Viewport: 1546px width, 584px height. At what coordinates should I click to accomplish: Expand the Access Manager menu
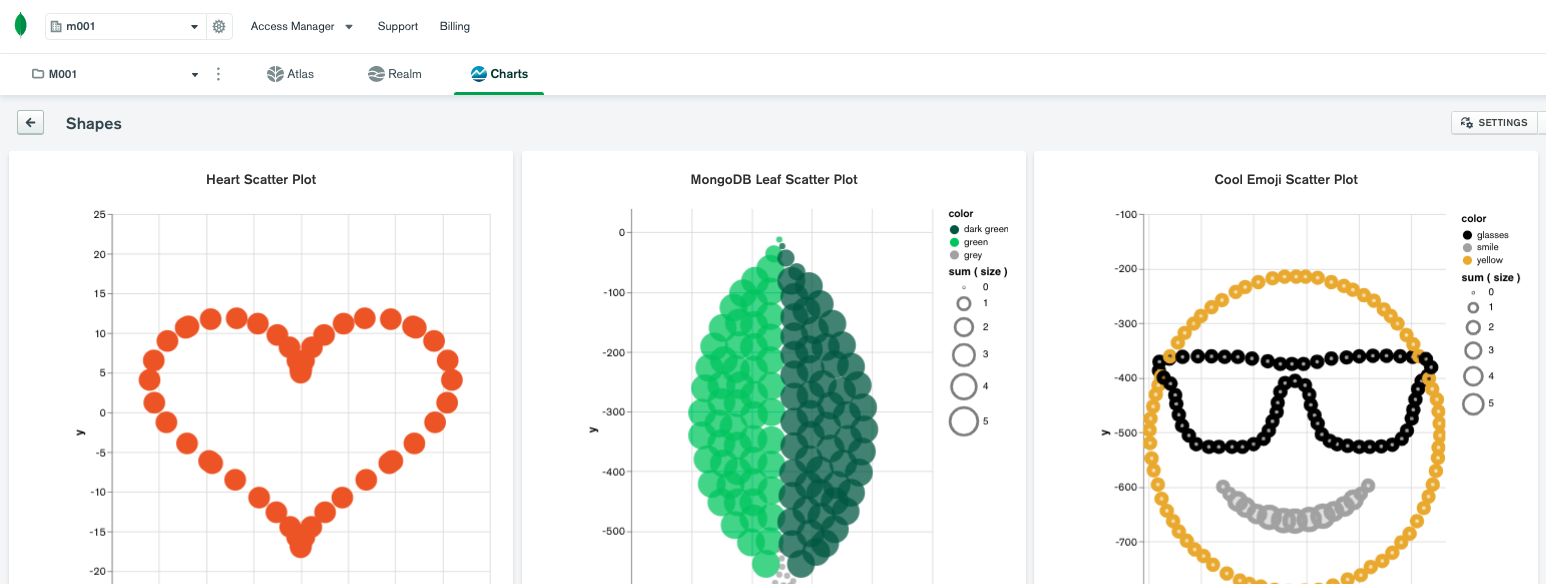(x=302, y=27)
